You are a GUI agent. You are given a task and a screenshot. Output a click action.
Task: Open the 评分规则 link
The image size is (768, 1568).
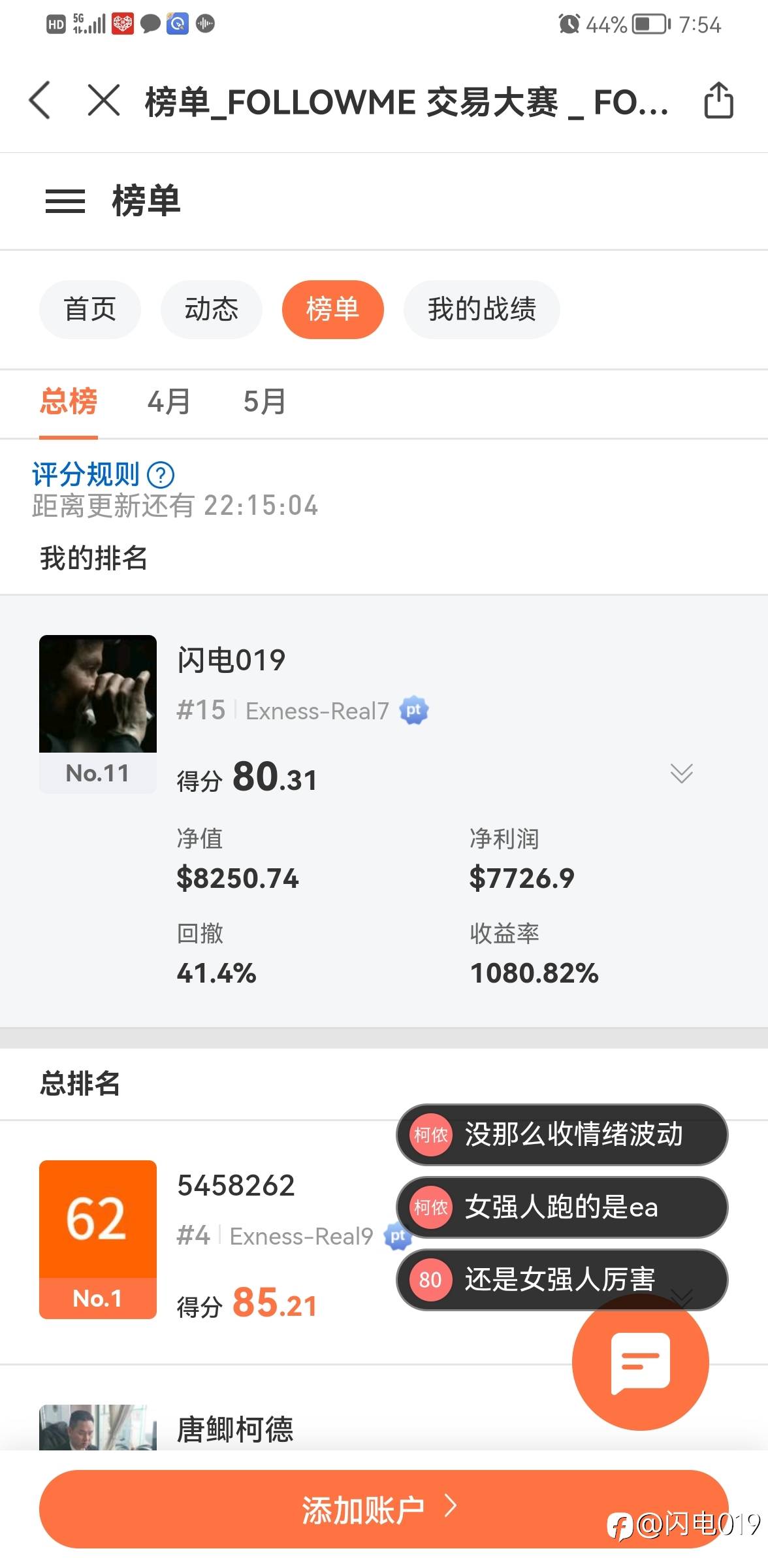86,474
